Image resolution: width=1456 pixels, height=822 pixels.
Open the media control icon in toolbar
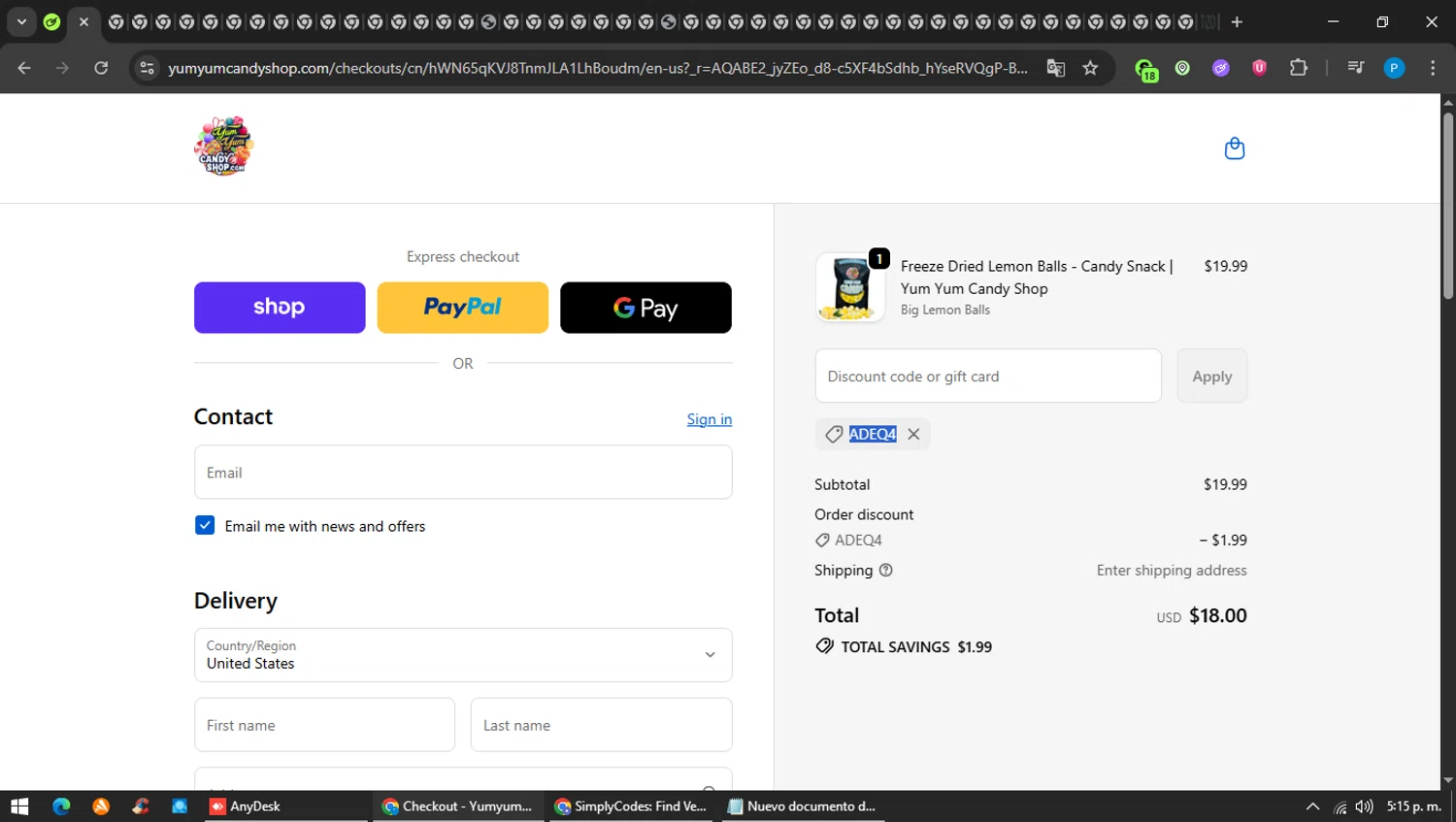click(x=1355, y=68)
